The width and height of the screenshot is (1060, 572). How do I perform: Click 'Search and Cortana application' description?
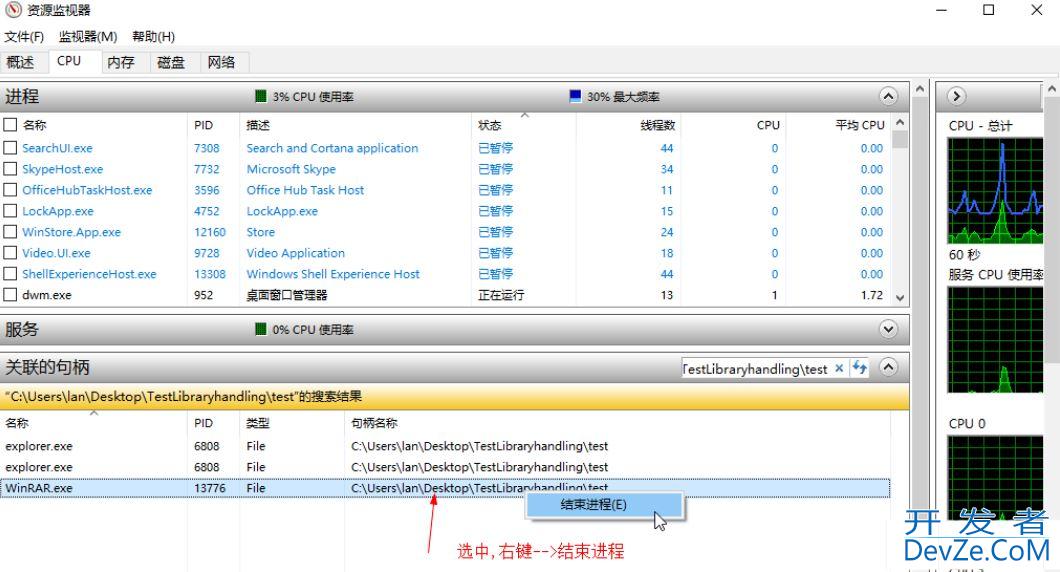point(332,148)
